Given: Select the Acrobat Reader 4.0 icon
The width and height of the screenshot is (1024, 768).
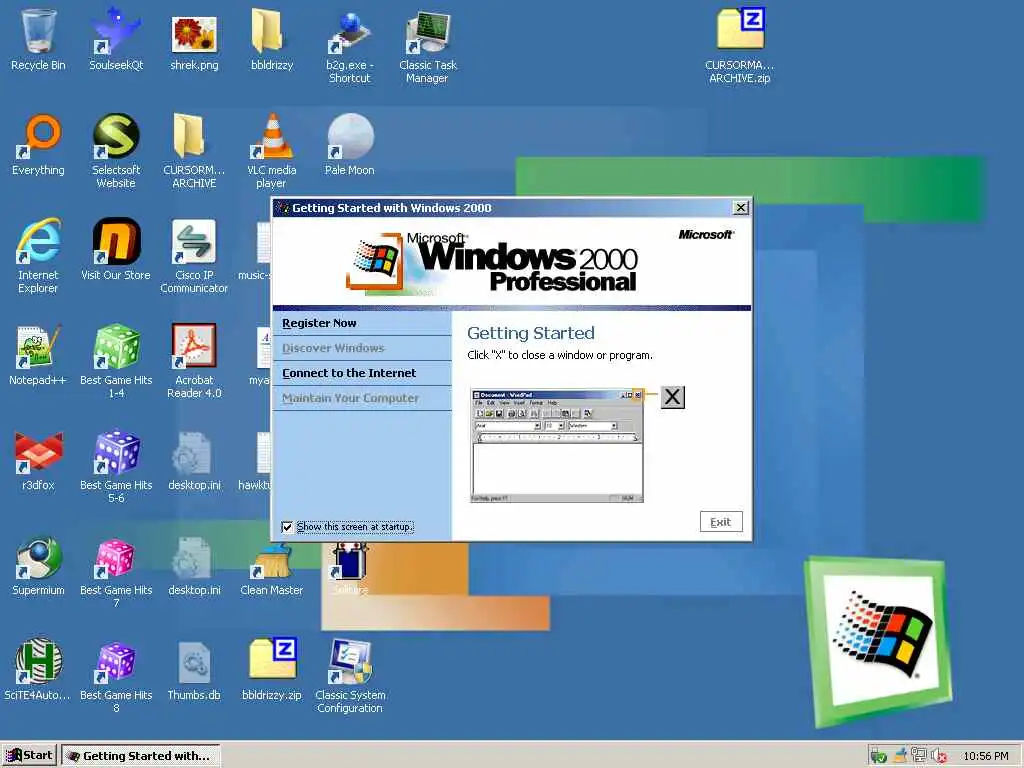Looking at the screenshot, I should coord(194,346).
